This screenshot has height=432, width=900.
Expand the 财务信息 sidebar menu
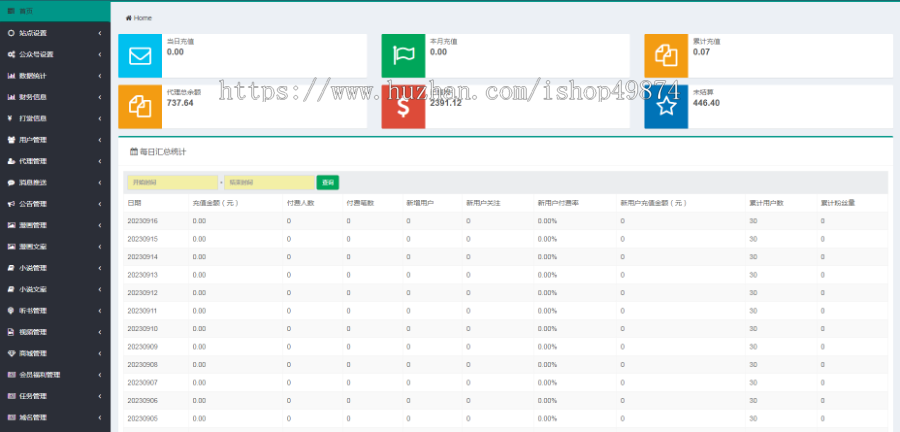[54, 97]
